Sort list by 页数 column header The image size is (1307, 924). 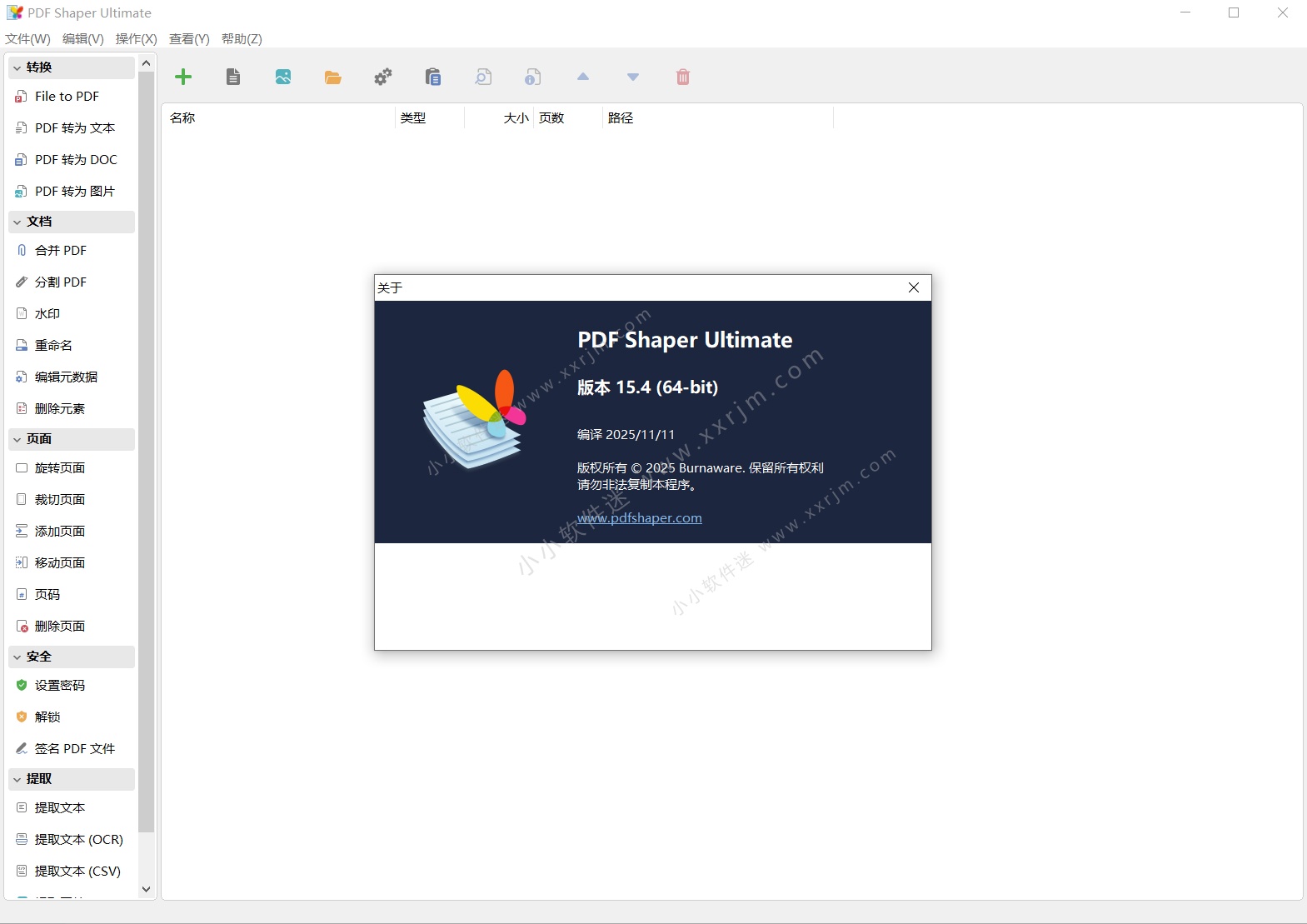pos(567,118)
